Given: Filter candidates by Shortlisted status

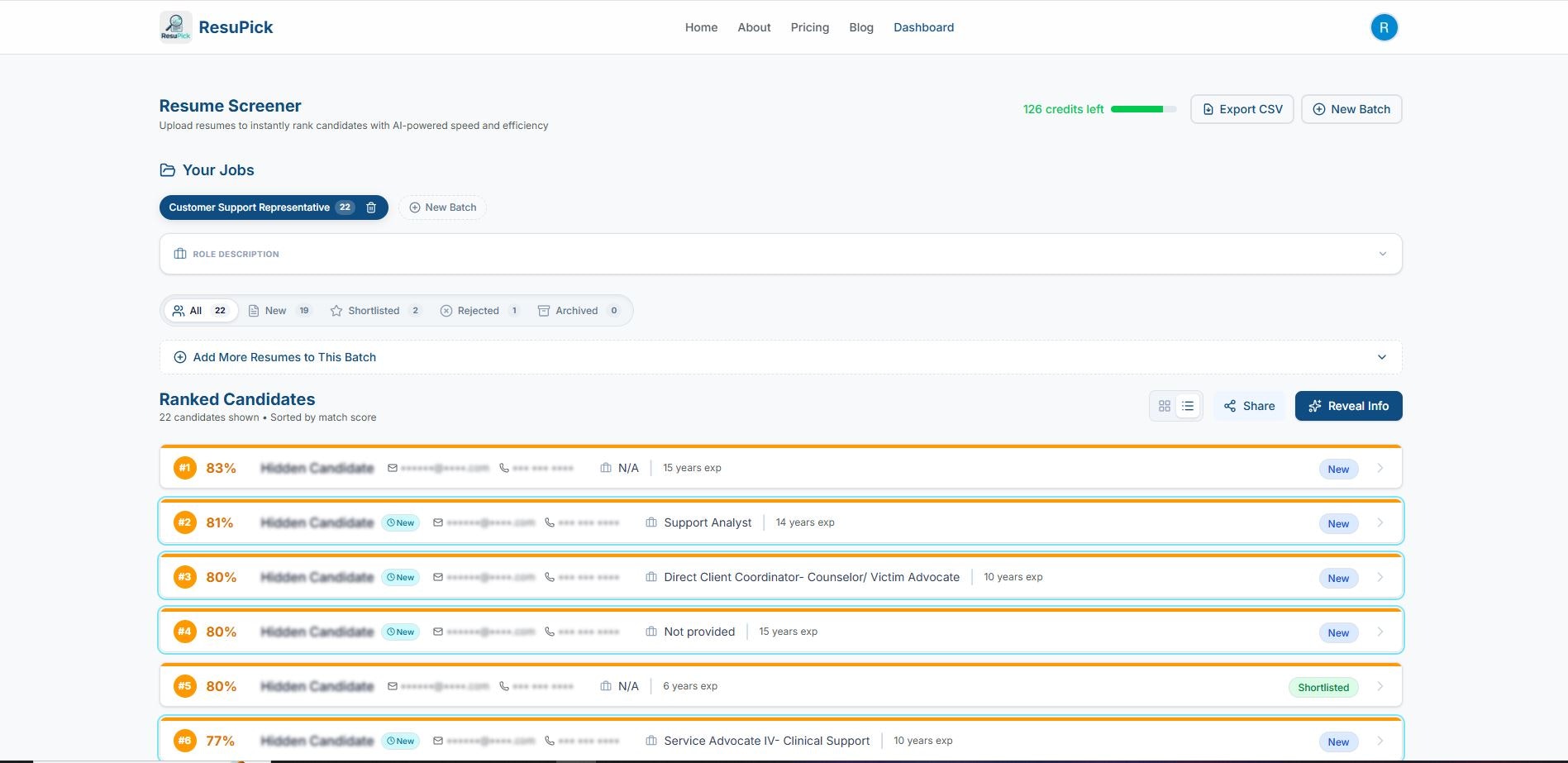Looking at the screenshot, I should click(x=376, y=311).
